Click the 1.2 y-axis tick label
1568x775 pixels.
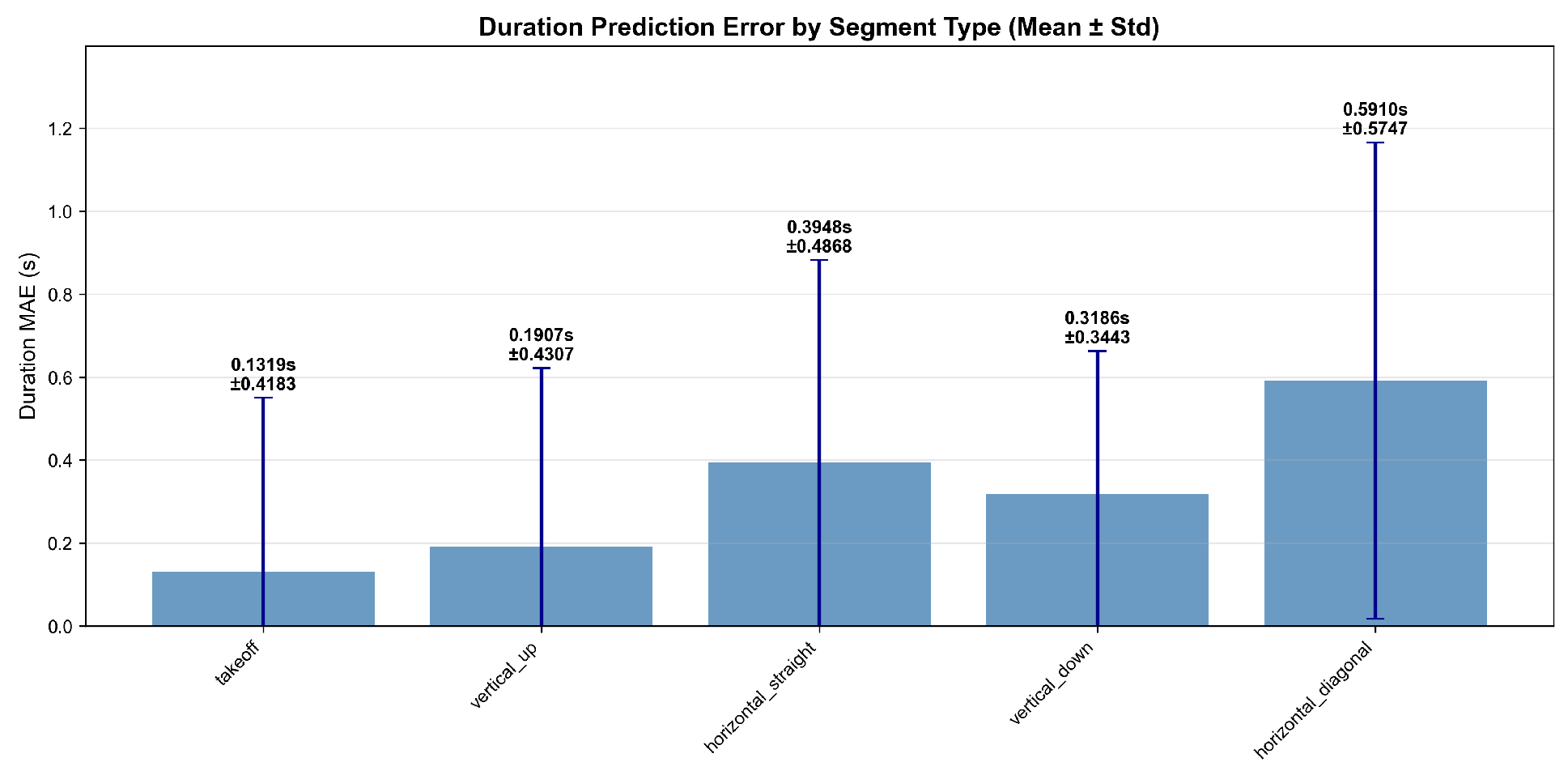tap(61, 129)
